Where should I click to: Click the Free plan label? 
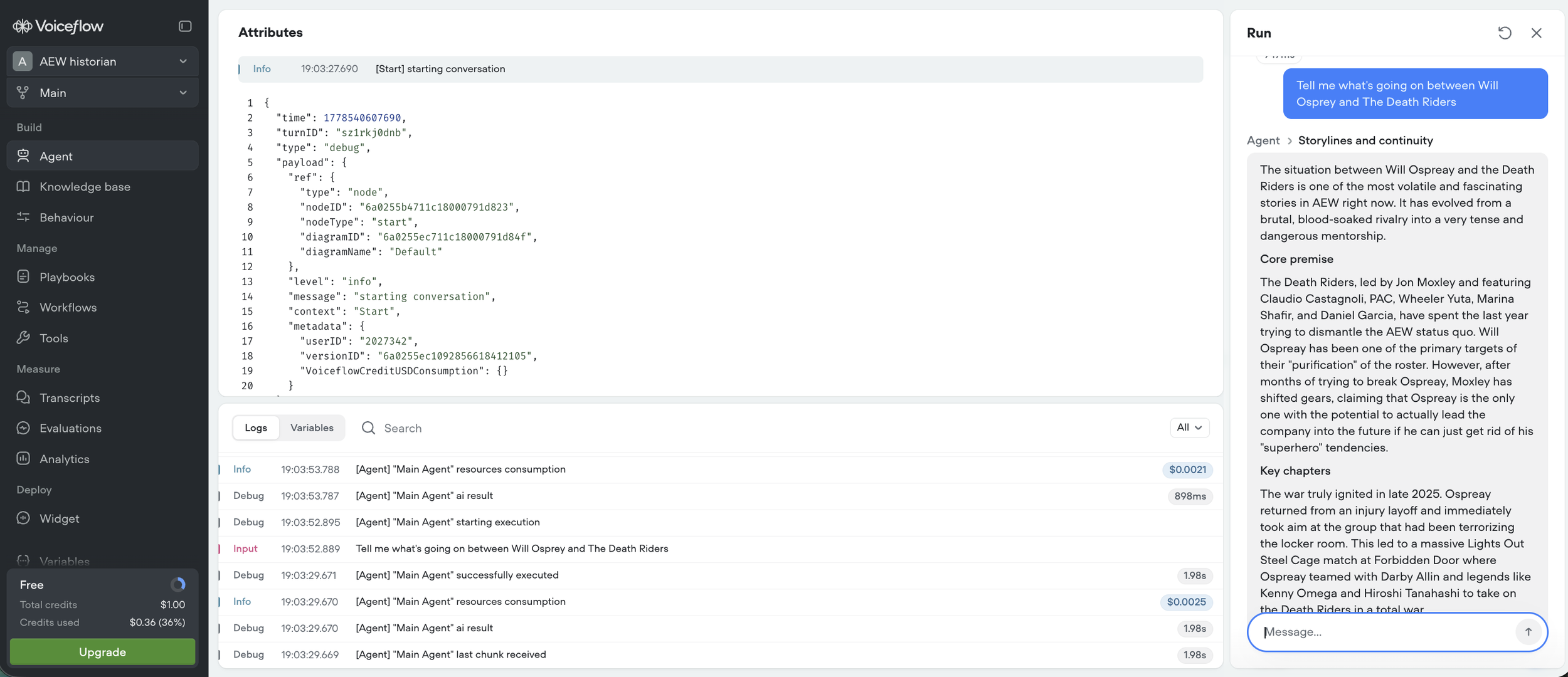31,585
